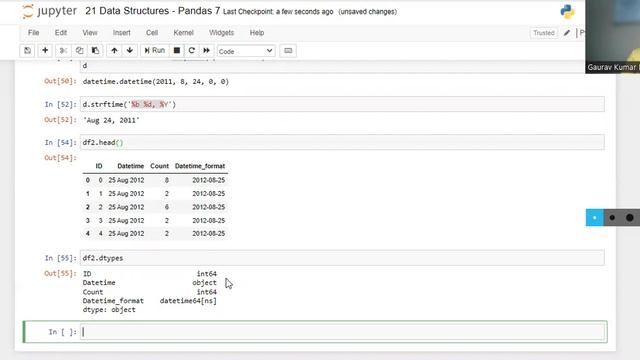Open the Help menu
The image size is (640, 360).
coord(257,33)
